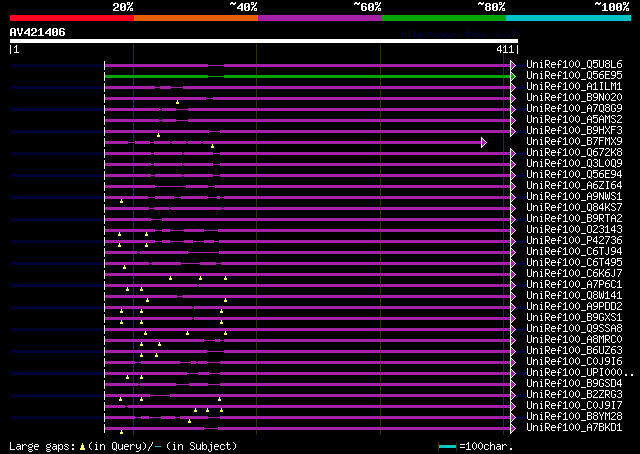Open the UniRef100_Q56E95 hit label

pos(574,75)
